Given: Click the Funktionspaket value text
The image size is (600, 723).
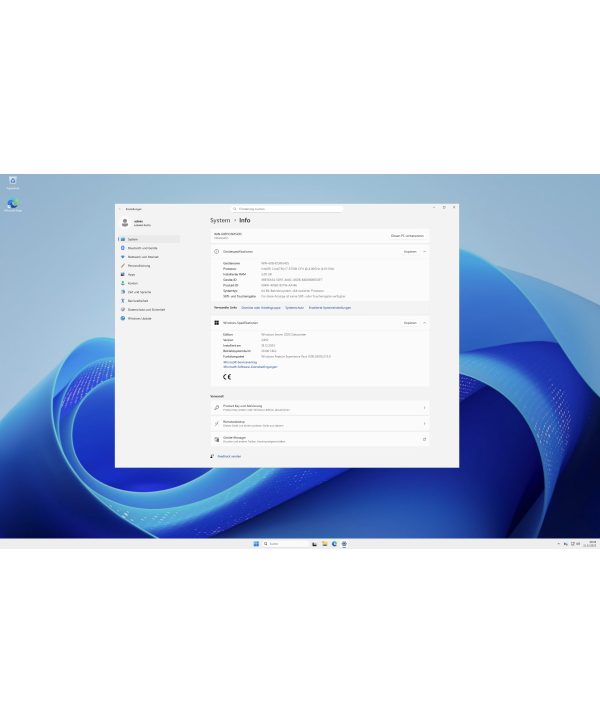Looking at the screenshot, I should (296, 356).
